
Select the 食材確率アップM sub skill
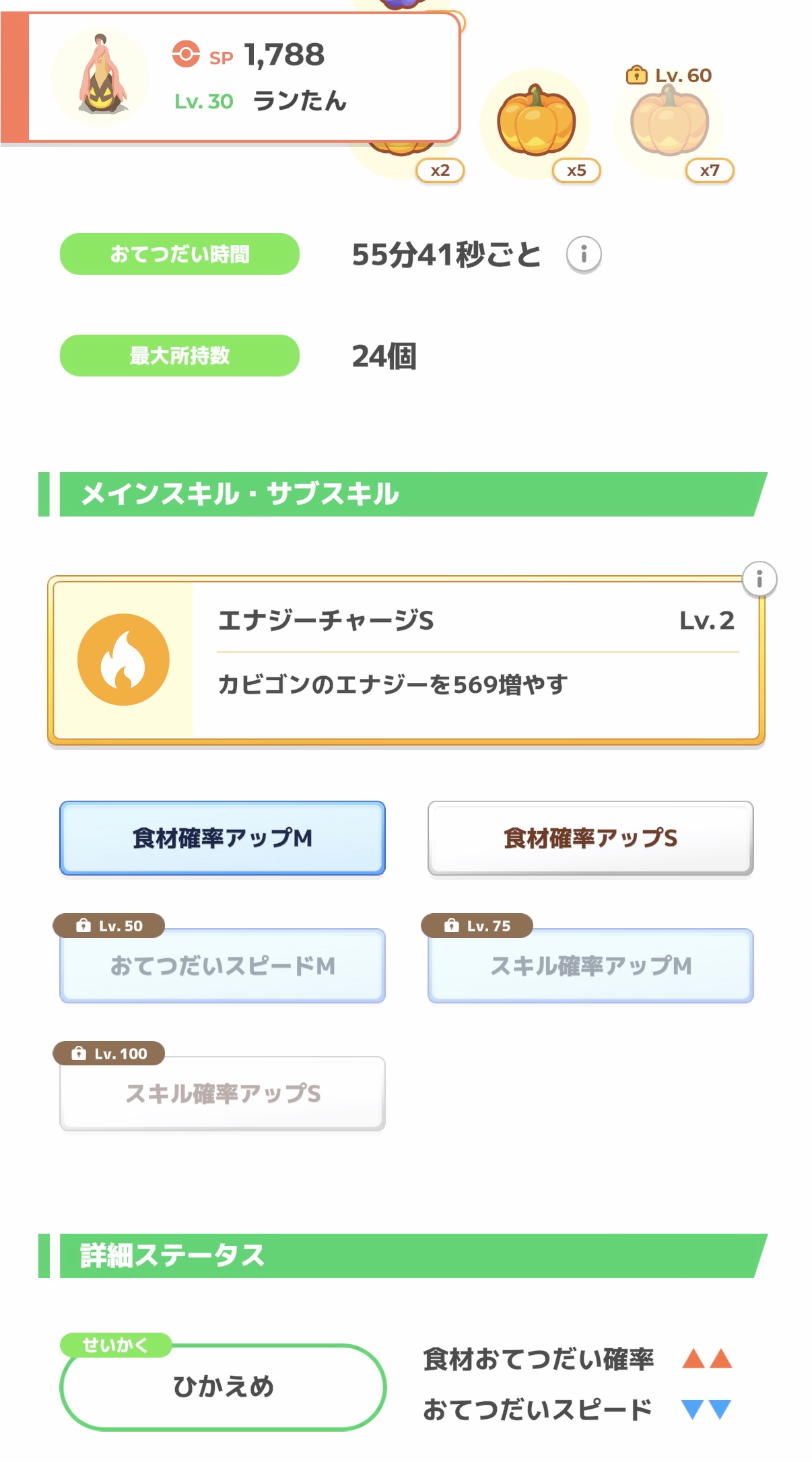[222, 838]
